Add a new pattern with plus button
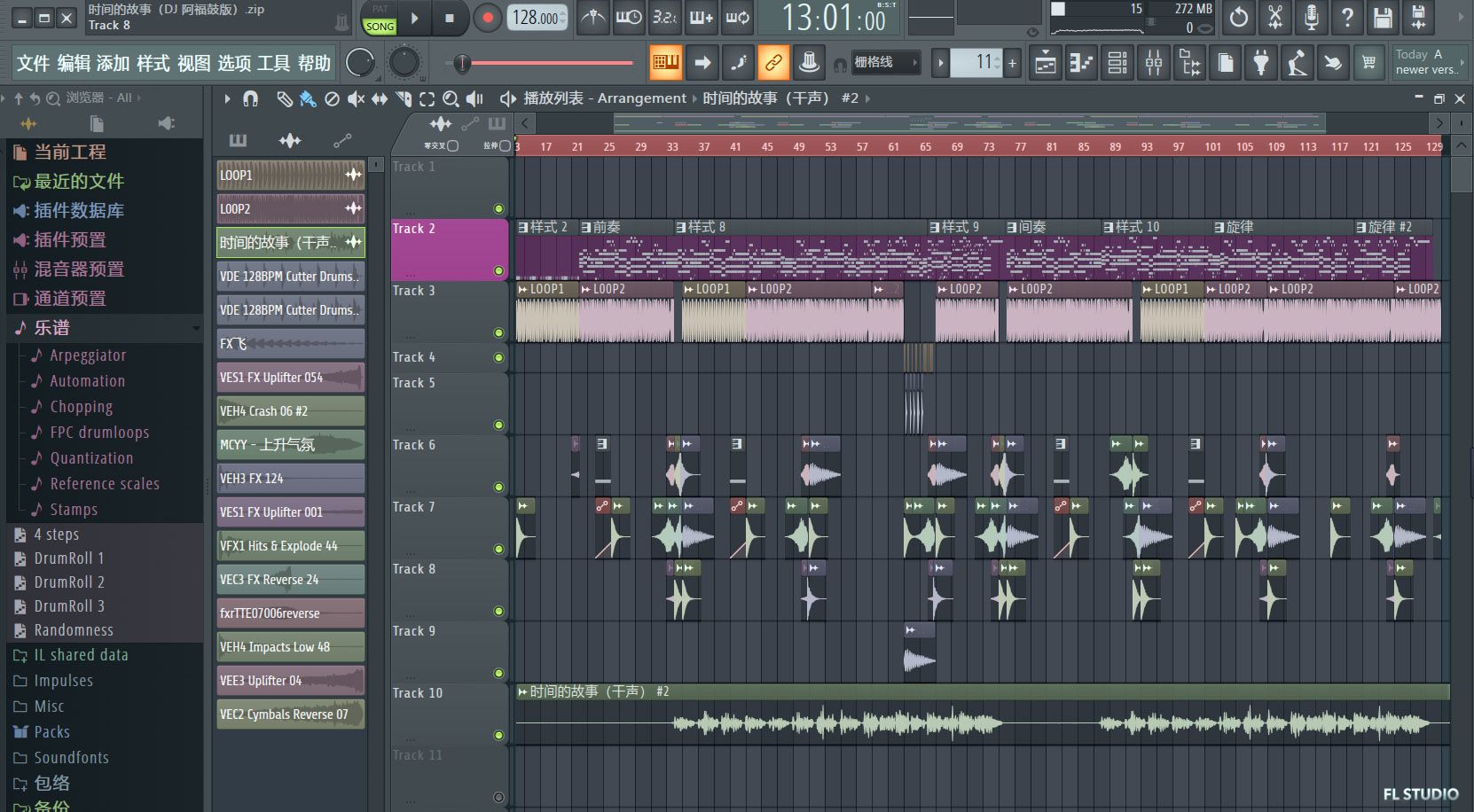This screenshot has width=1474, height=812. tap(1012, 62)
